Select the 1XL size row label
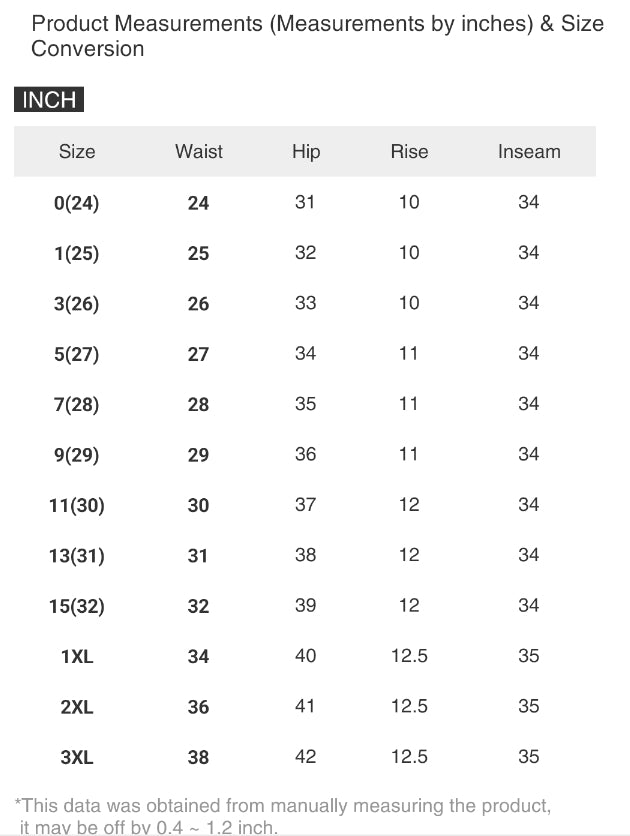The height and width of the screenshot is (836, 630). point(77,657)
